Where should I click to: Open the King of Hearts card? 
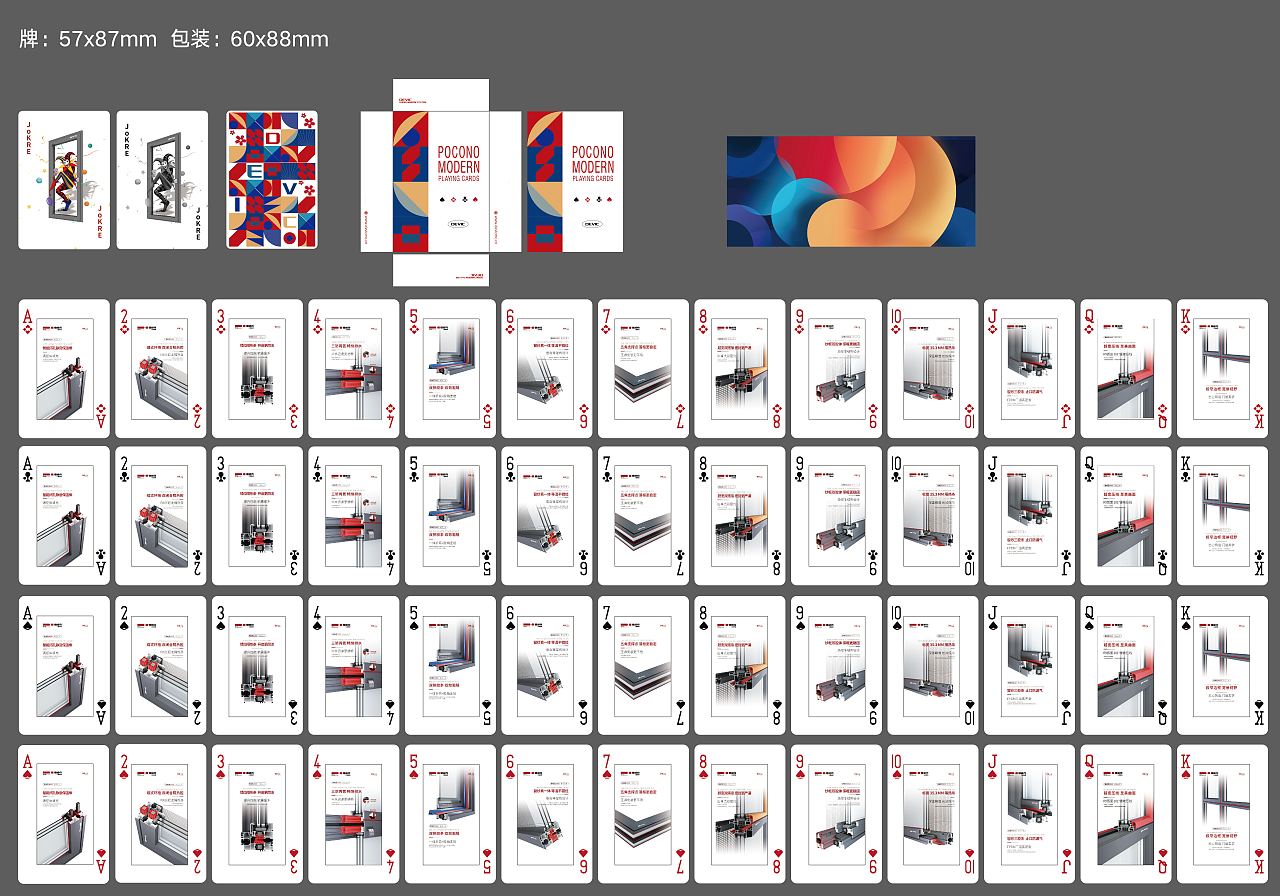(1222, 813)
